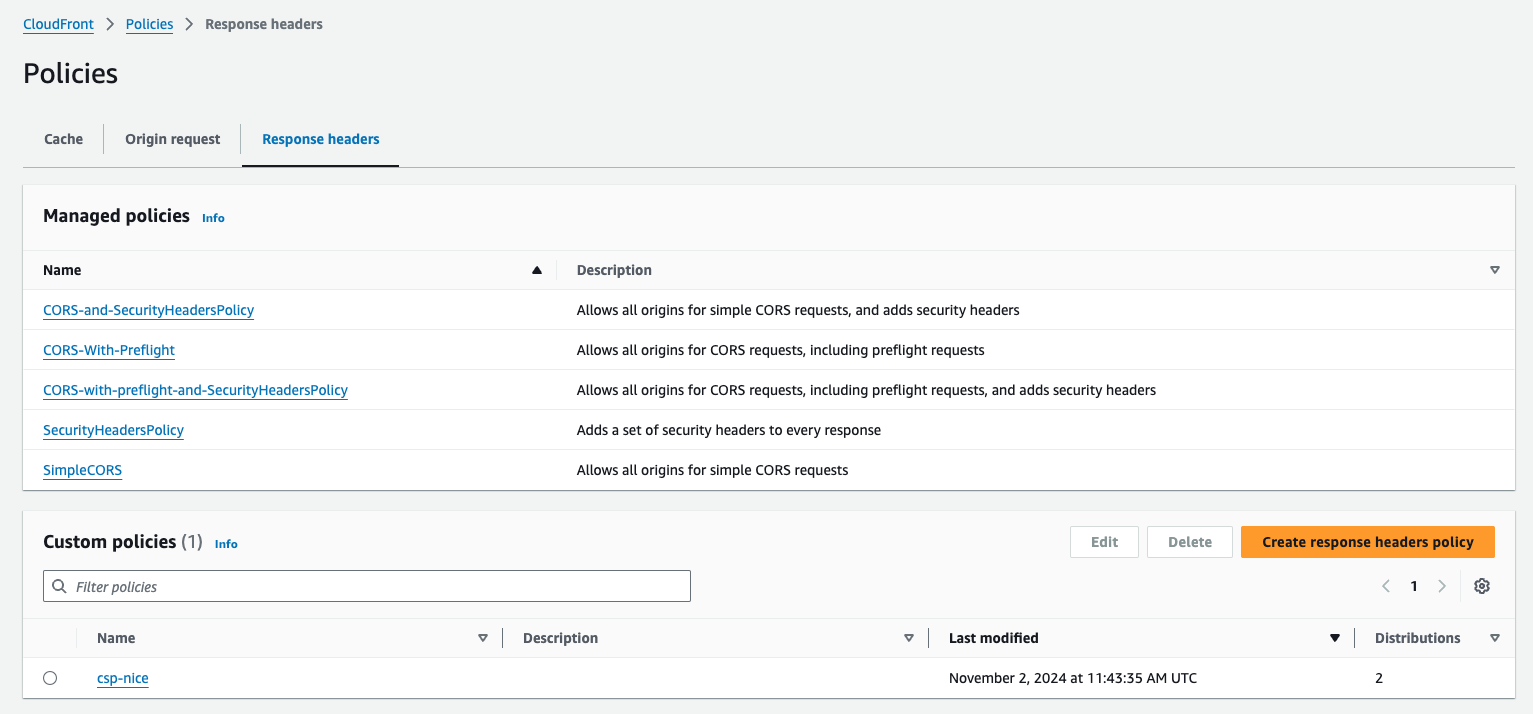Open the csp-nice custom policy
This screenshot has width=1533, height=714.
coord(122,678)
